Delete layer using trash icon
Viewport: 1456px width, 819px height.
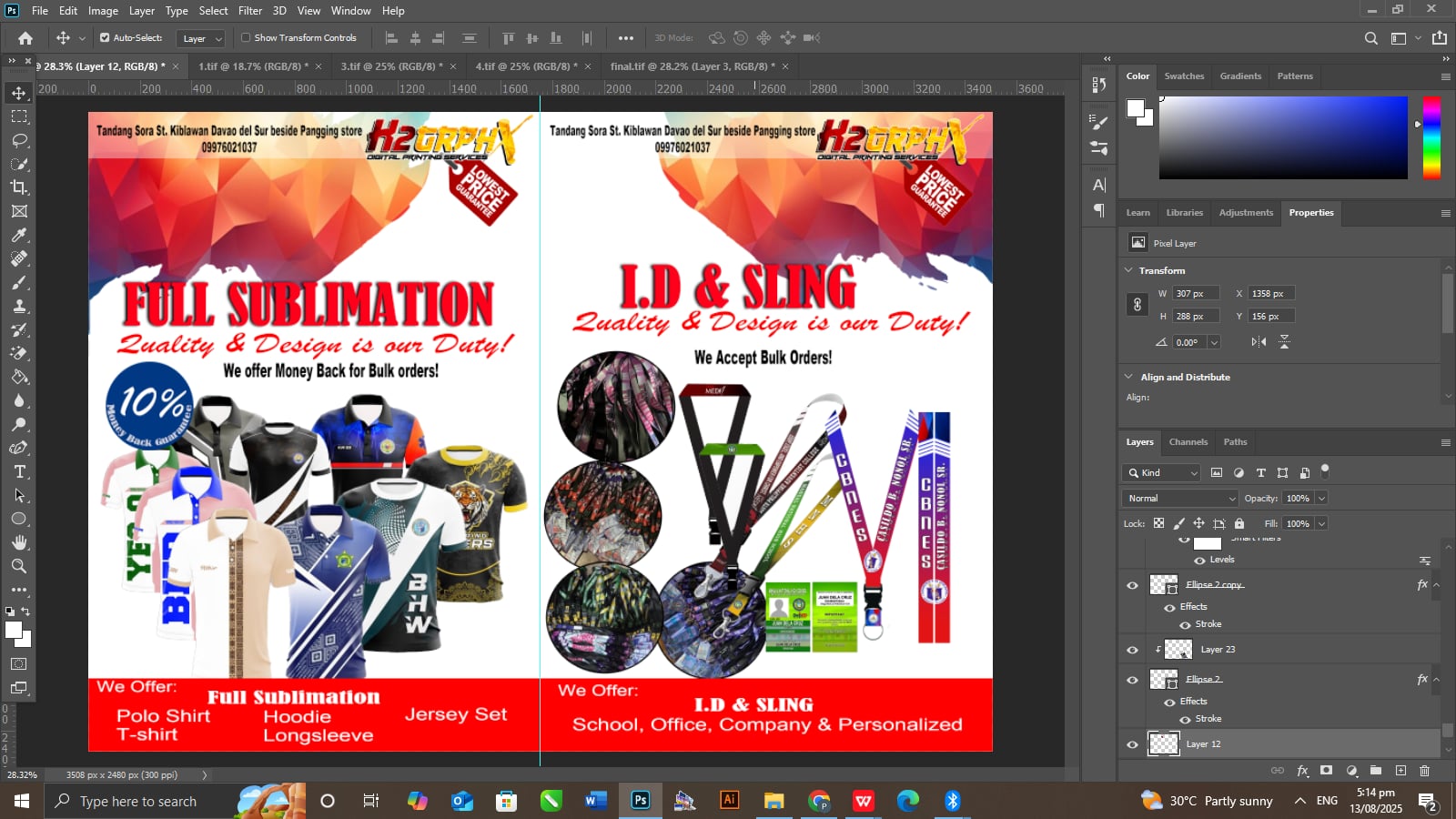point(1424,771)
